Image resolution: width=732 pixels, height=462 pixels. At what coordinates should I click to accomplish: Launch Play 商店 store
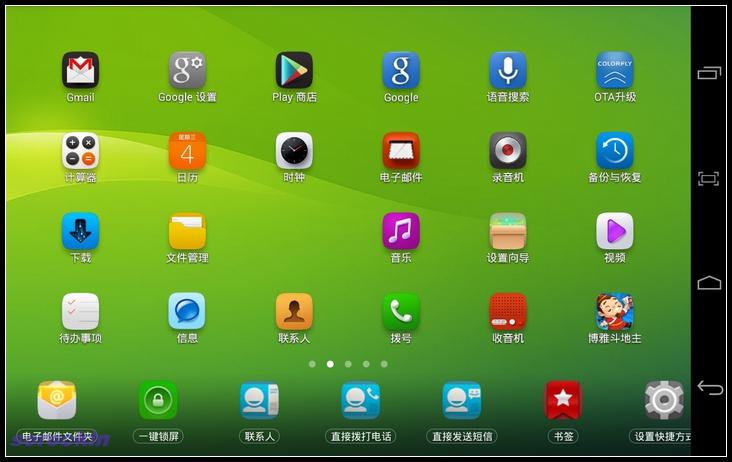(x=294, y=70)
